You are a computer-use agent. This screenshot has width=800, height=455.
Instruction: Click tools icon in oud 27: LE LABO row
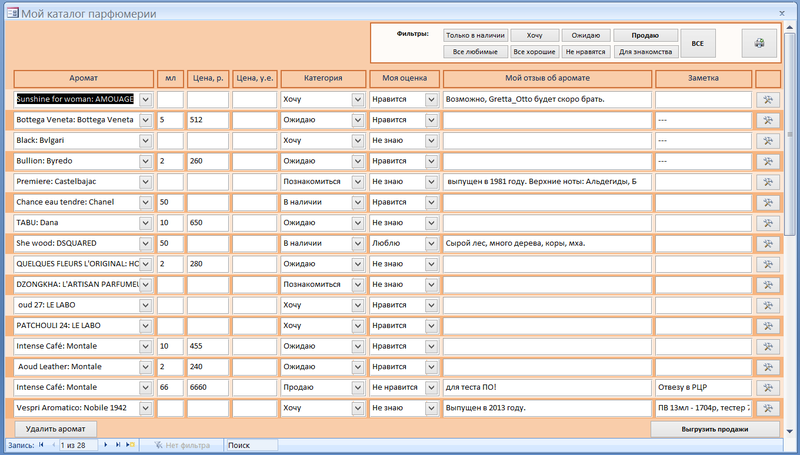point(767,305)
